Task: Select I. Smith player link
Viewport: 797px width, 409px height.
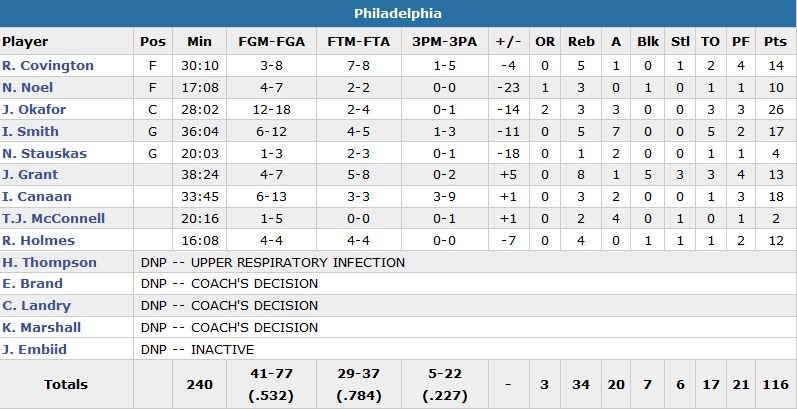Action: [30, 132]
